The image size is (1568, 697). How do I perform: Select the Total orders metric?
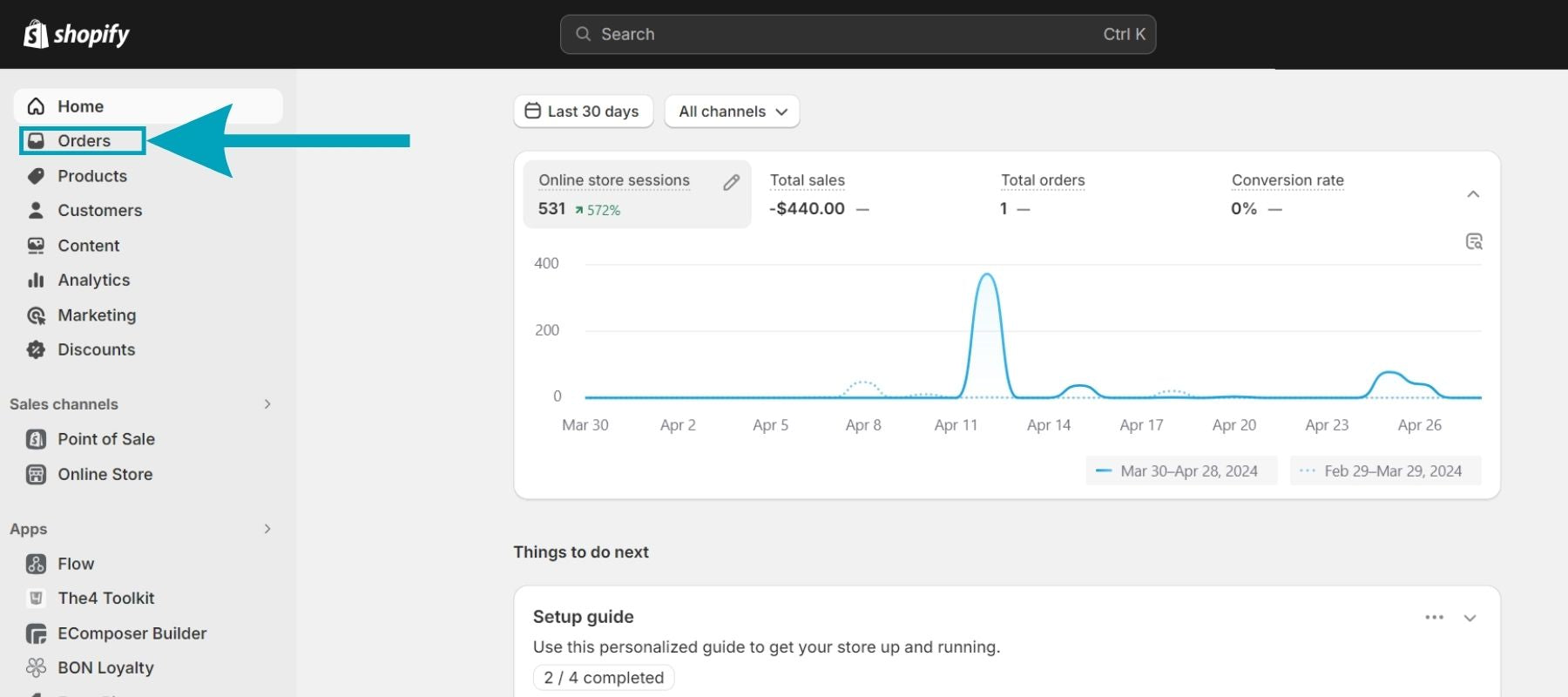click(x=1043, y=194)
